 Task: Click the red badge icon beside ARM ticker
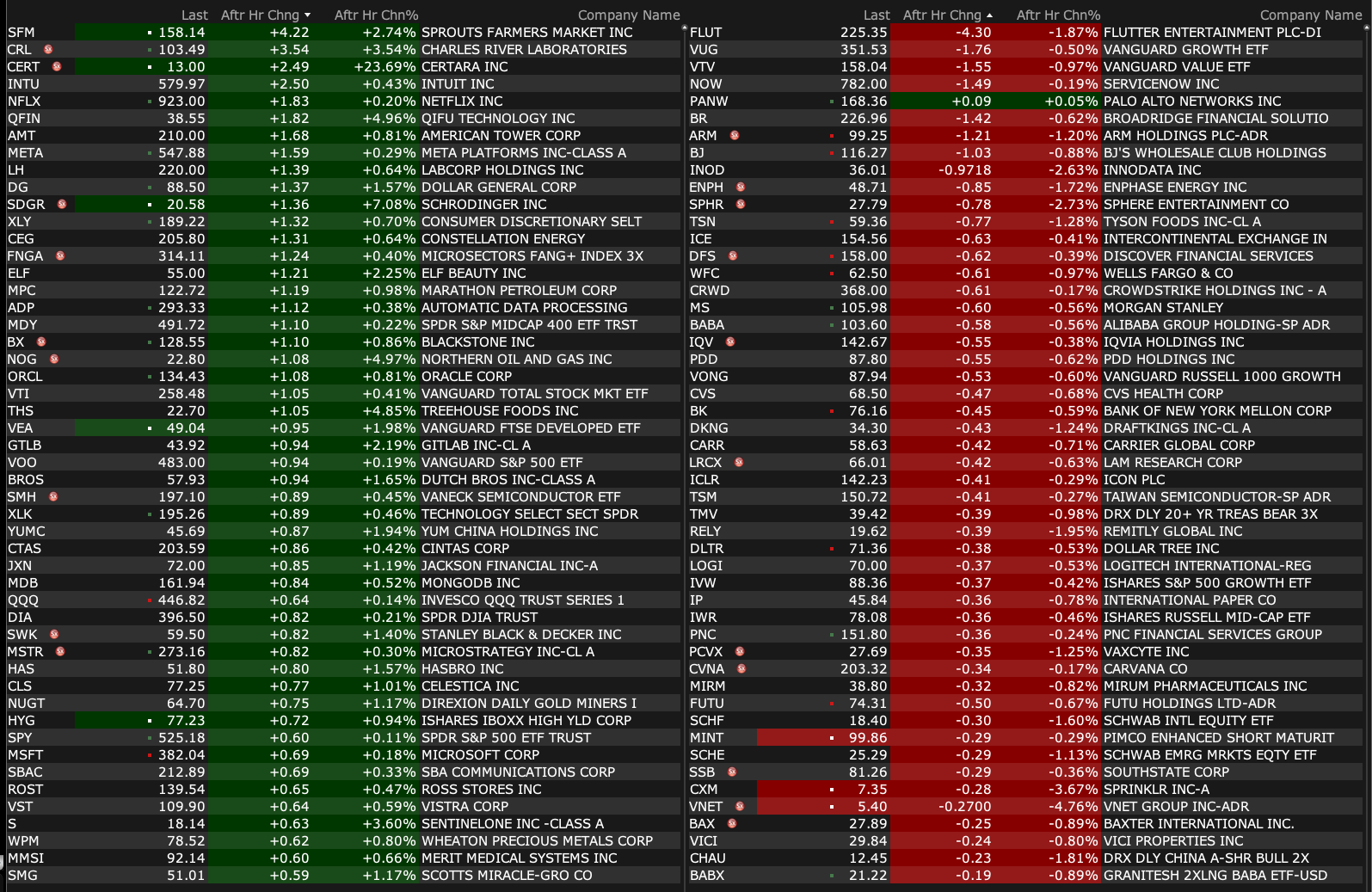(x=735, y=136)
